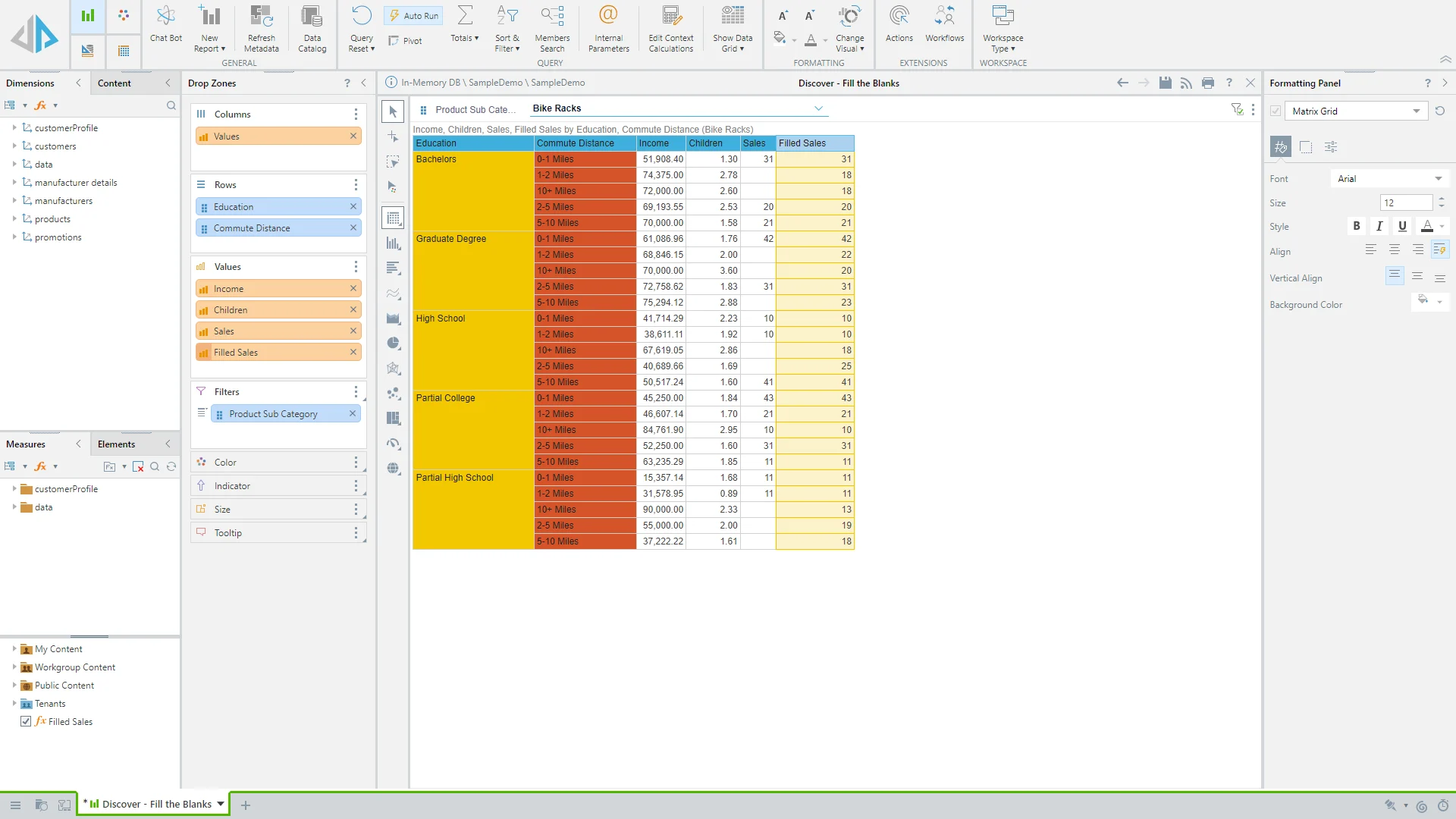Print using the printer icon

(1208, 83)
